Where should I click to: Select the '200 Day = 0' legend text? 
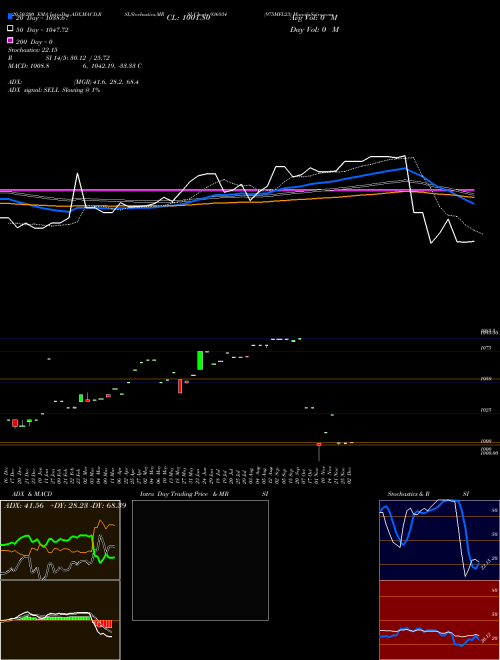[35, 42]
